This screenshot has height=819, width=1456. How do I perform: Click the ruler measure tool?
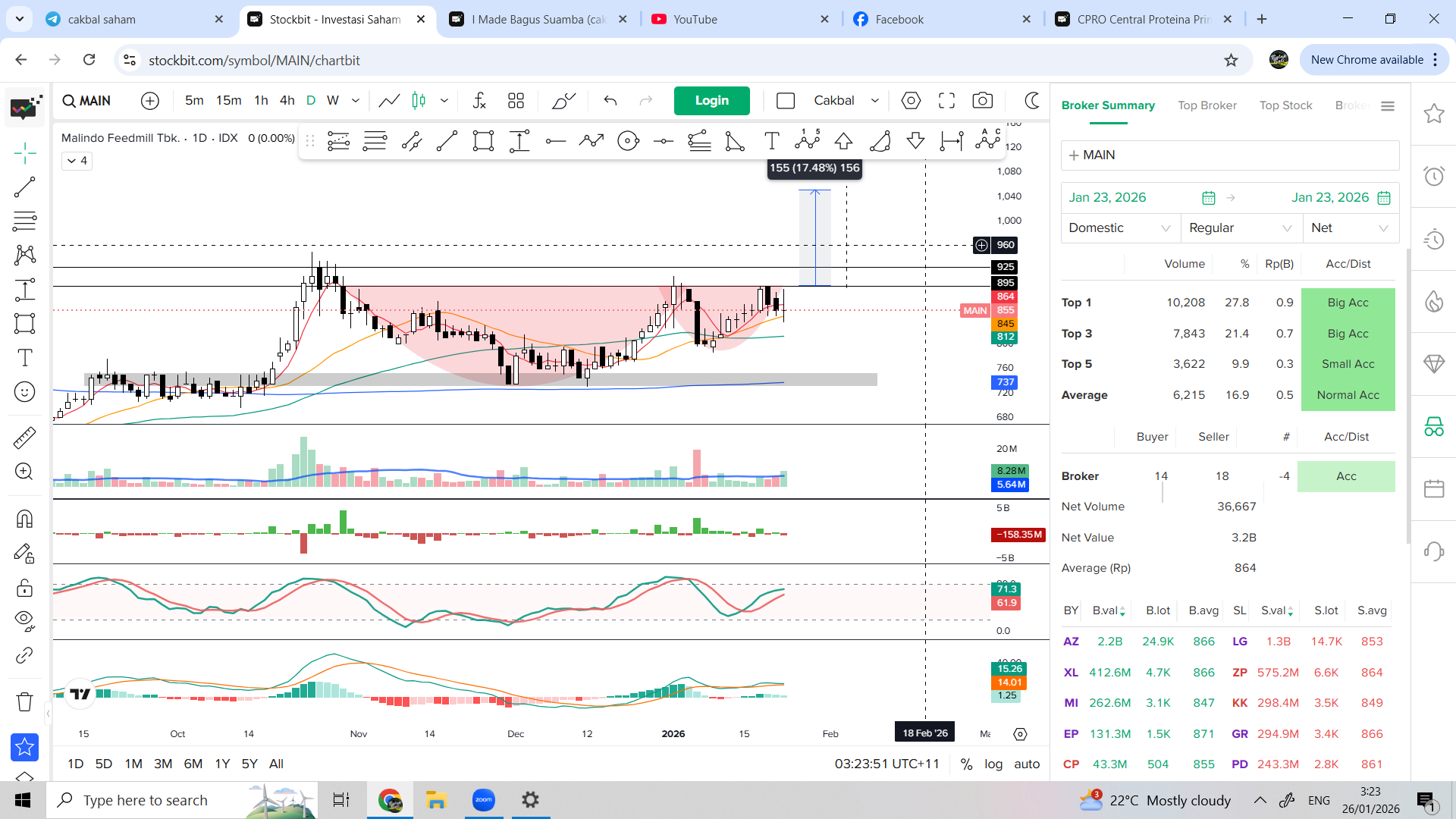click(x=24, y=438)
